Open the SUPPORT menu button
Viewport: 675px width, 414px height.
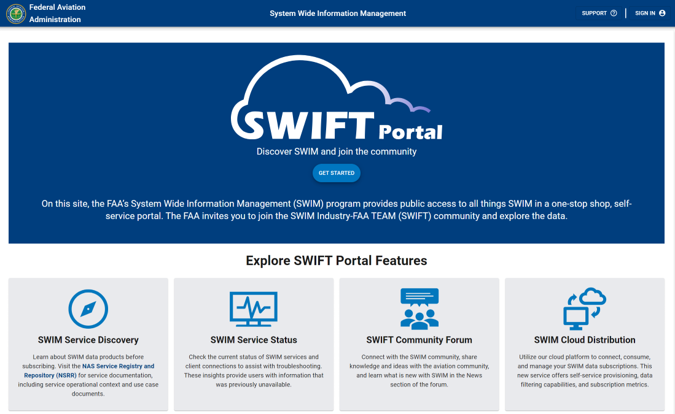599,13
